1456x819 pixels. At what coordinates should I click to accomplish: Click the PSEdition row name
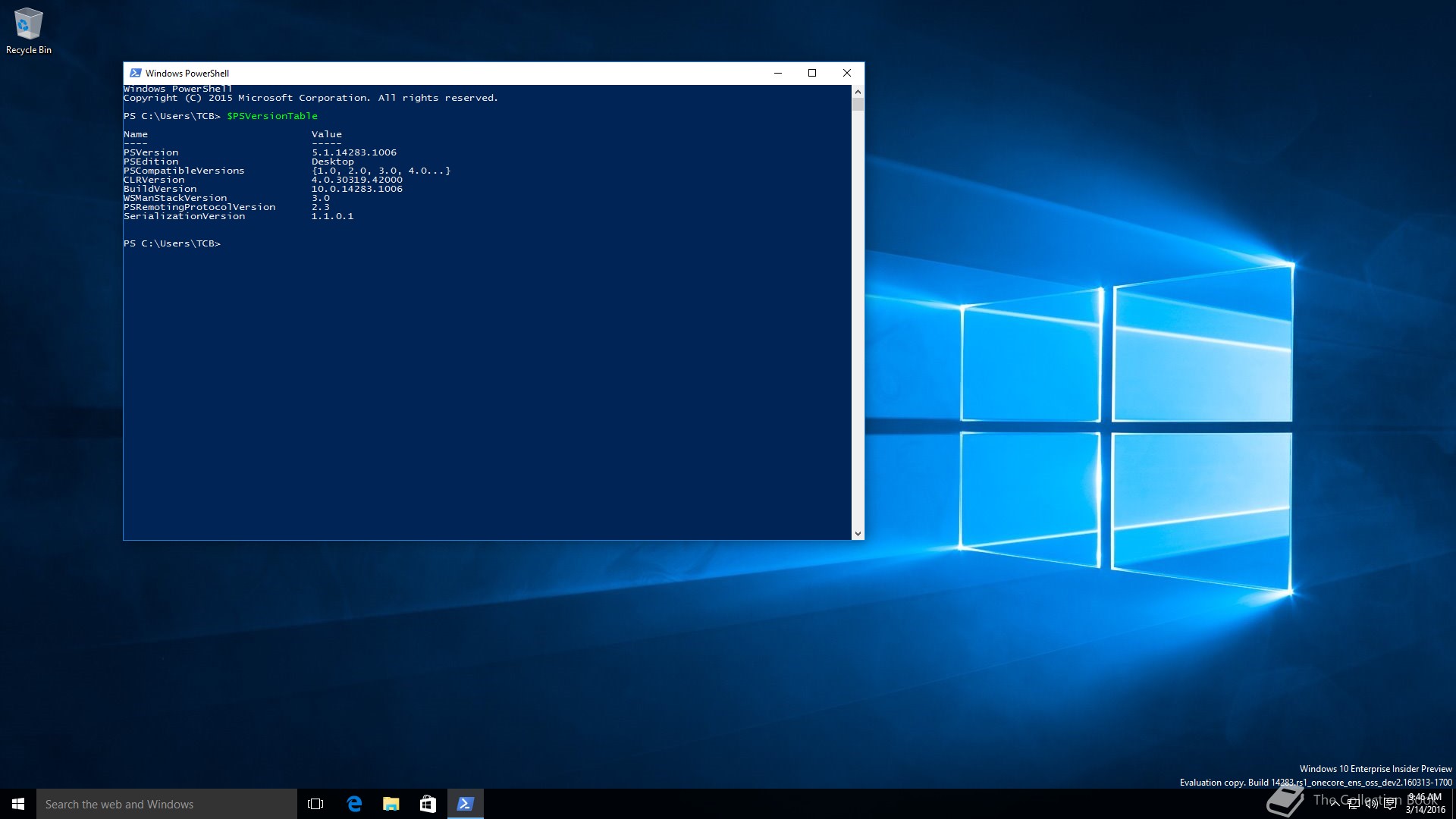coord(151,162)
